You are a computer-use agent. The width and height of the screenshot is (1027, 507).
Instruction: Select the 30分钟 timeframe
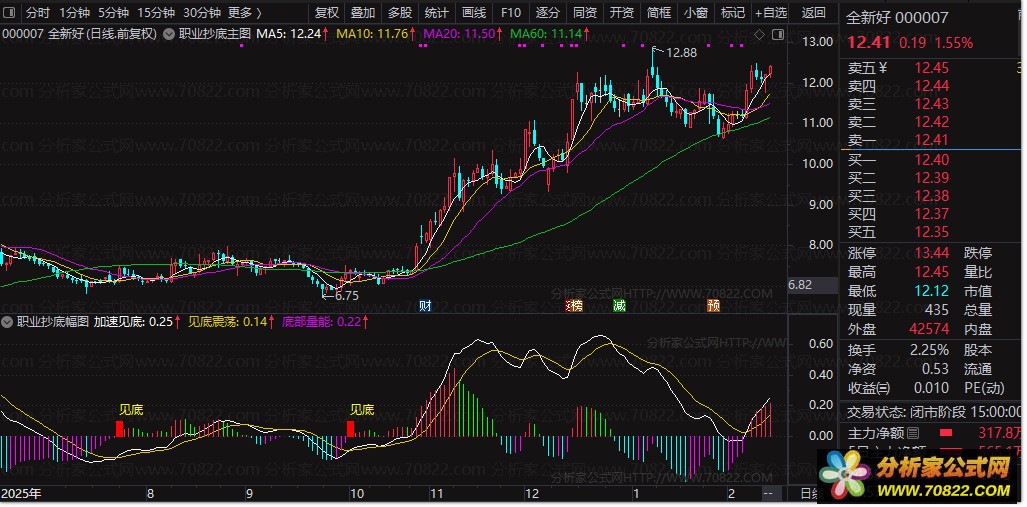202,13
